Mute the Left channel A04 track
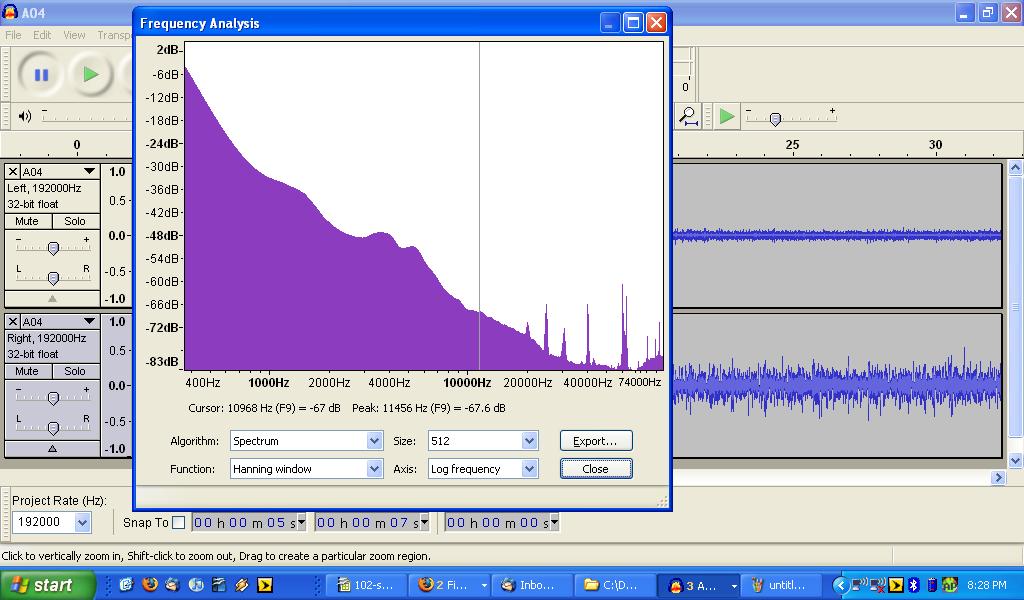 27,221
